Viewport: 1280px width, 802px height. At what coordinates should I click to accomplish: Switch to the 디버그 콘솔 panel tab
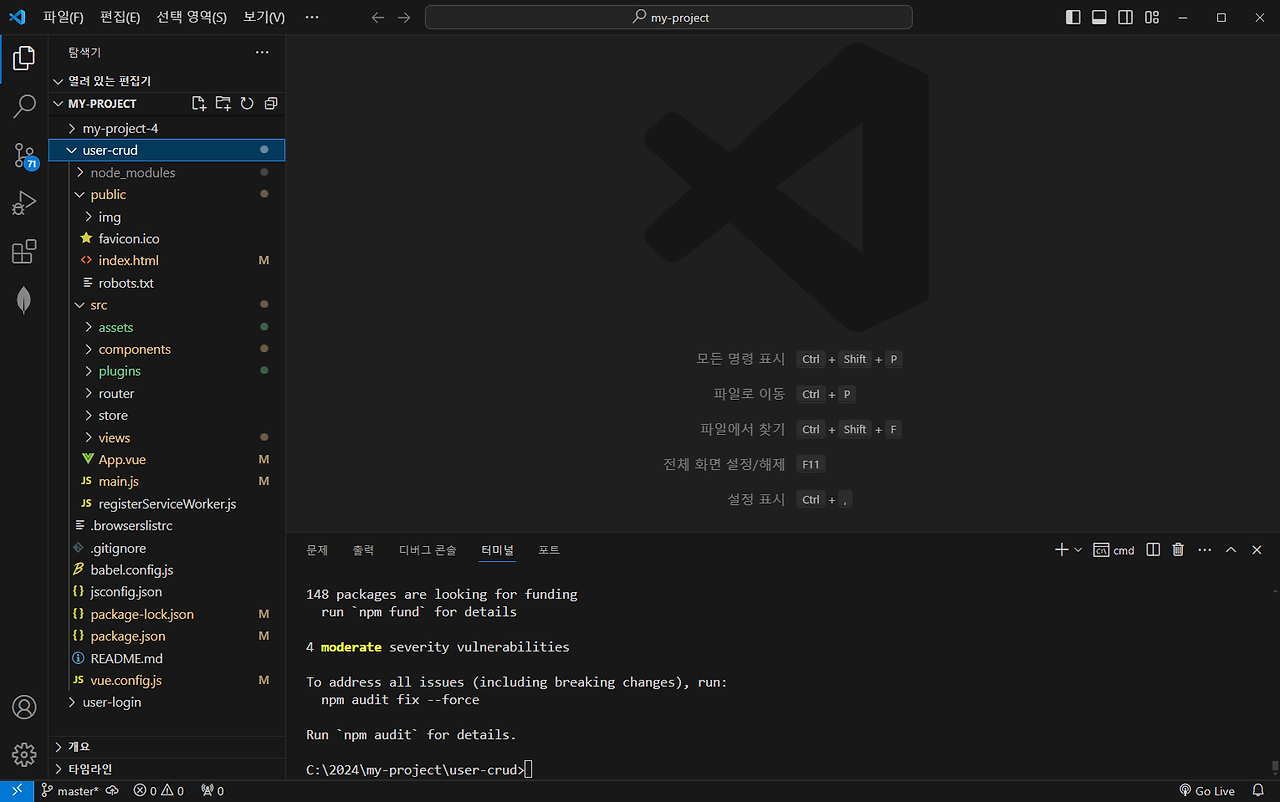(x=427, y=550)
